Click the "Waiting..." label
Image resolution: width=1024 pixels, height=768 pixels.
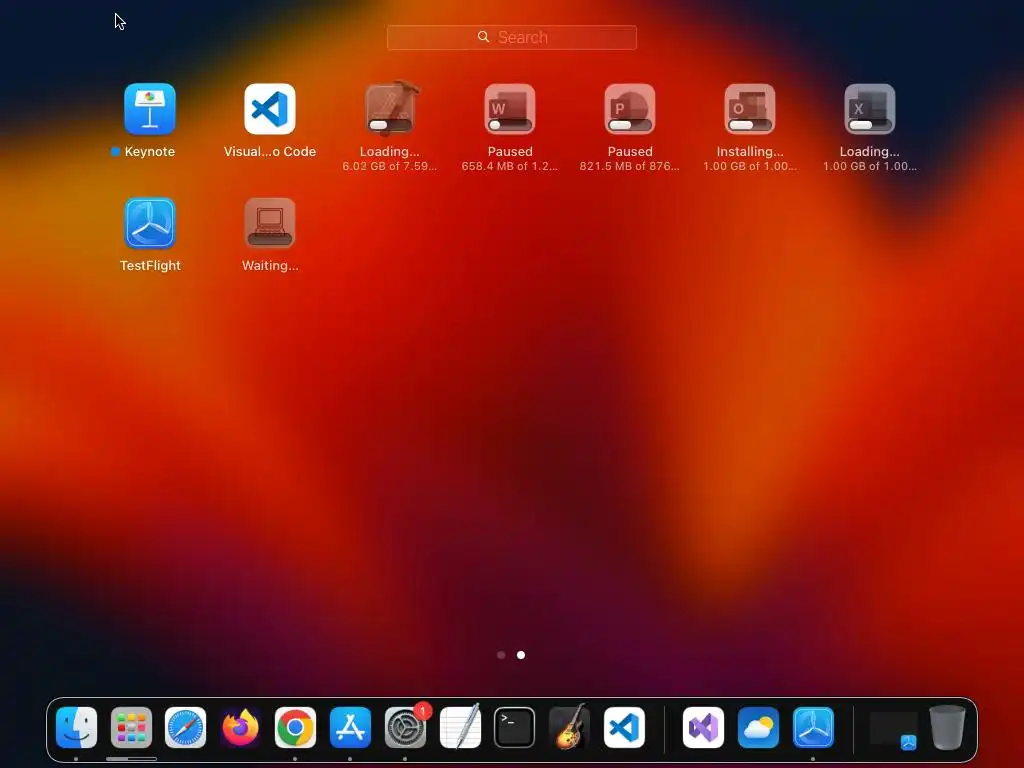pos(270,266)
